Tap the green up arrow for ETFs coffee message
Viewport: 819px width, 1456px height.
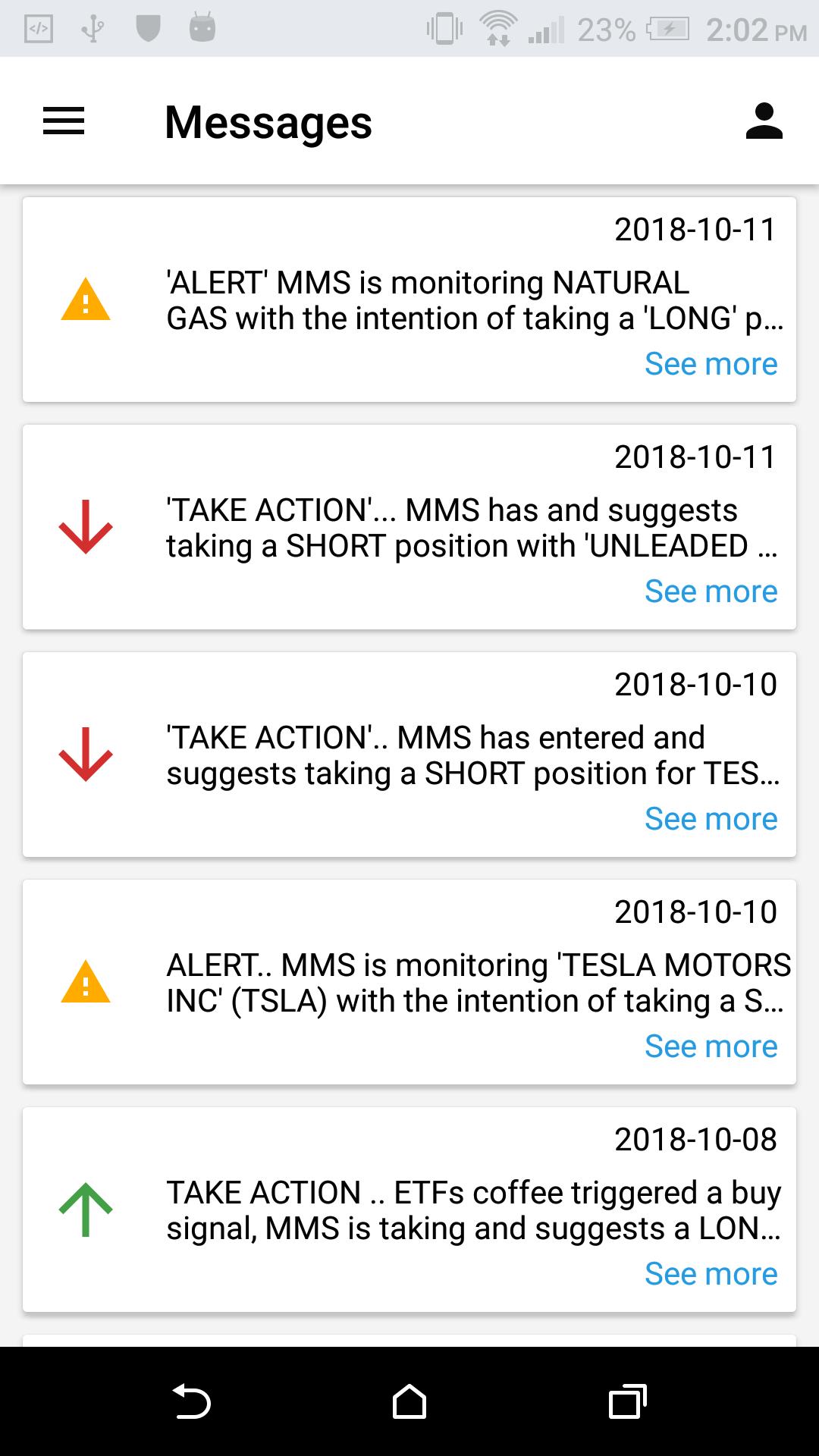click(x=86, y=1209)
